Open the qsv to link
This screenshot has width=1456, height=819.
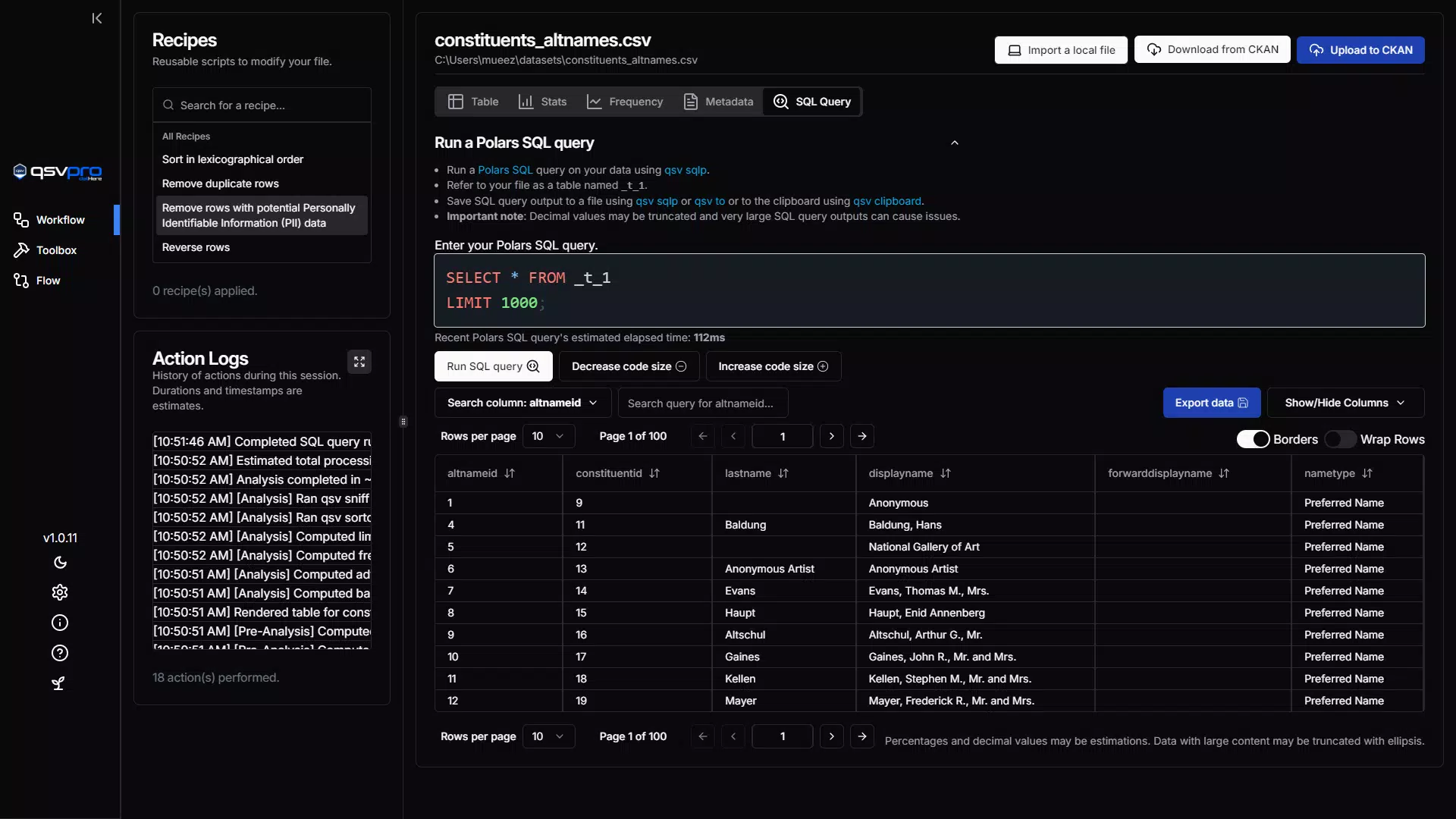710,201
